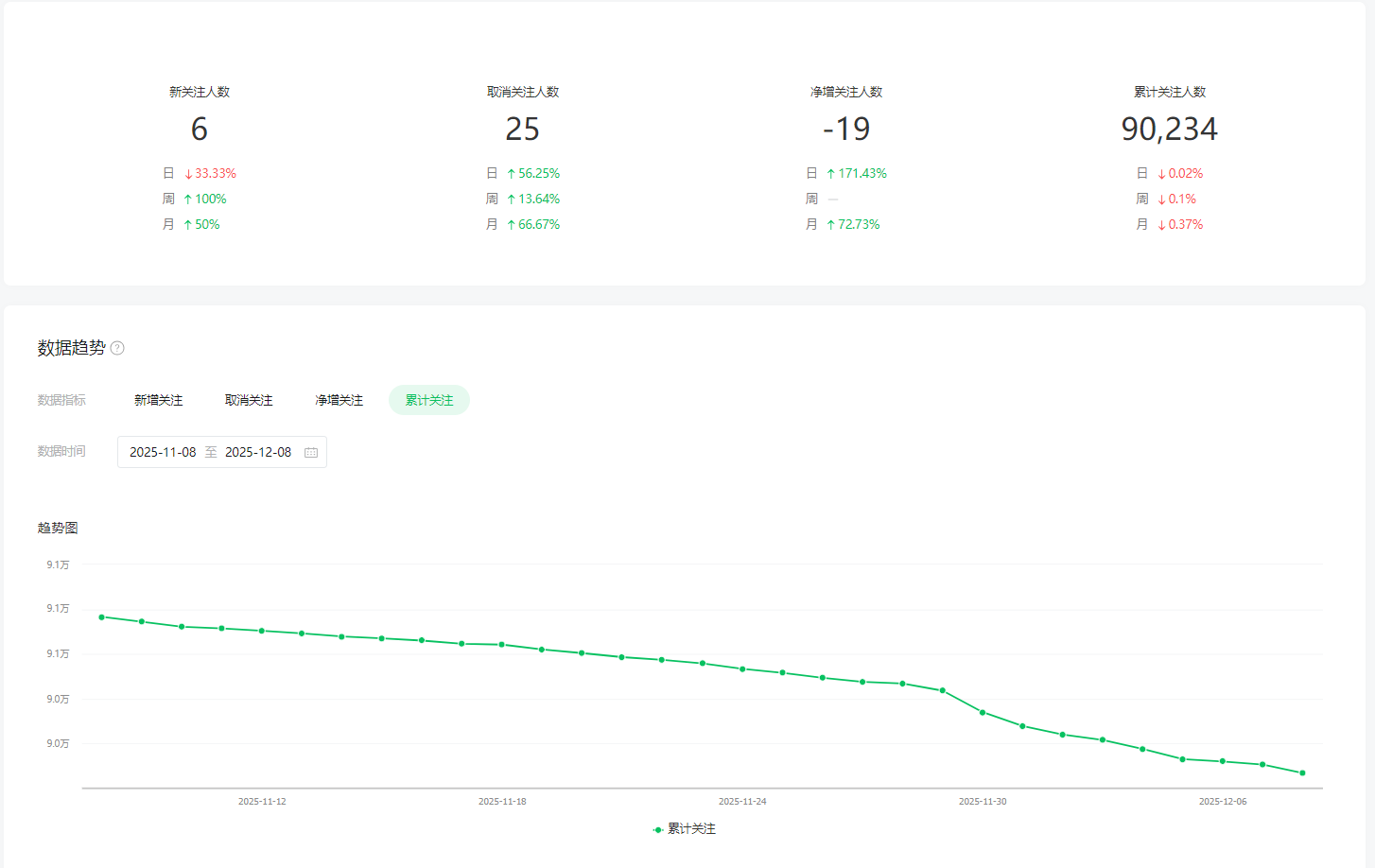The height and width of the screenshot is (868, 1375).
Task: Click the 数据时间 label
Action: (61, 451)
